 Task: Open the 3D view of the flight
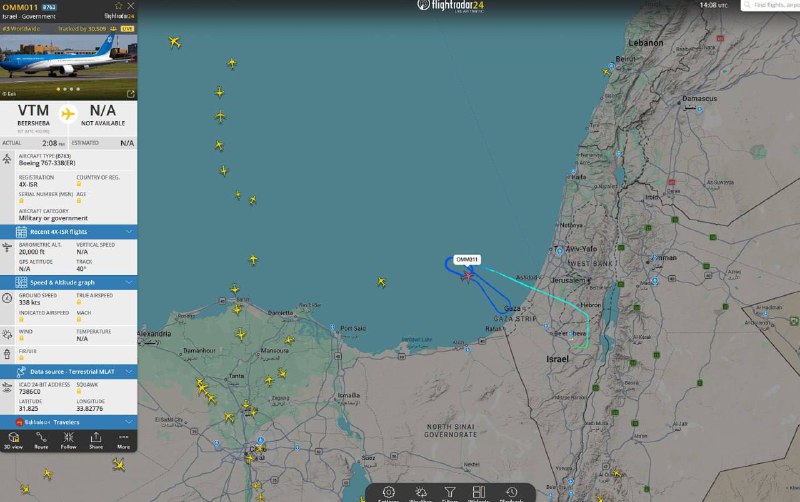13,441
